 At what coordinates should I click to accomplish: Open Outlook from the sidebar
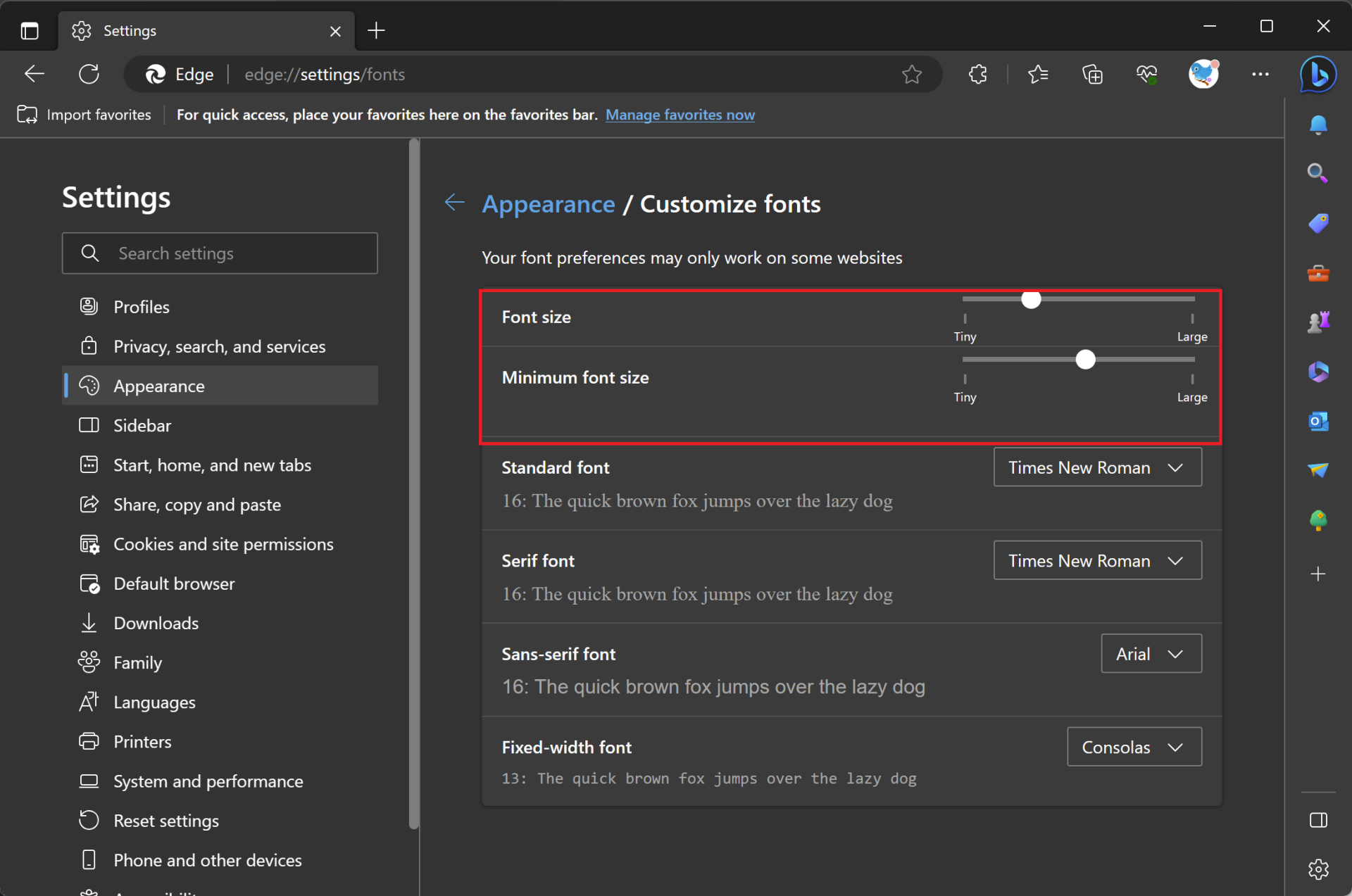(x=1318, y=421)
